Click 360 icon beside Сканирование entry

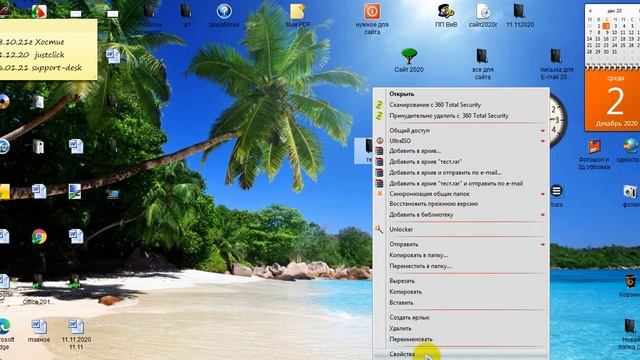pyautogui.click(x=380, y=105)
